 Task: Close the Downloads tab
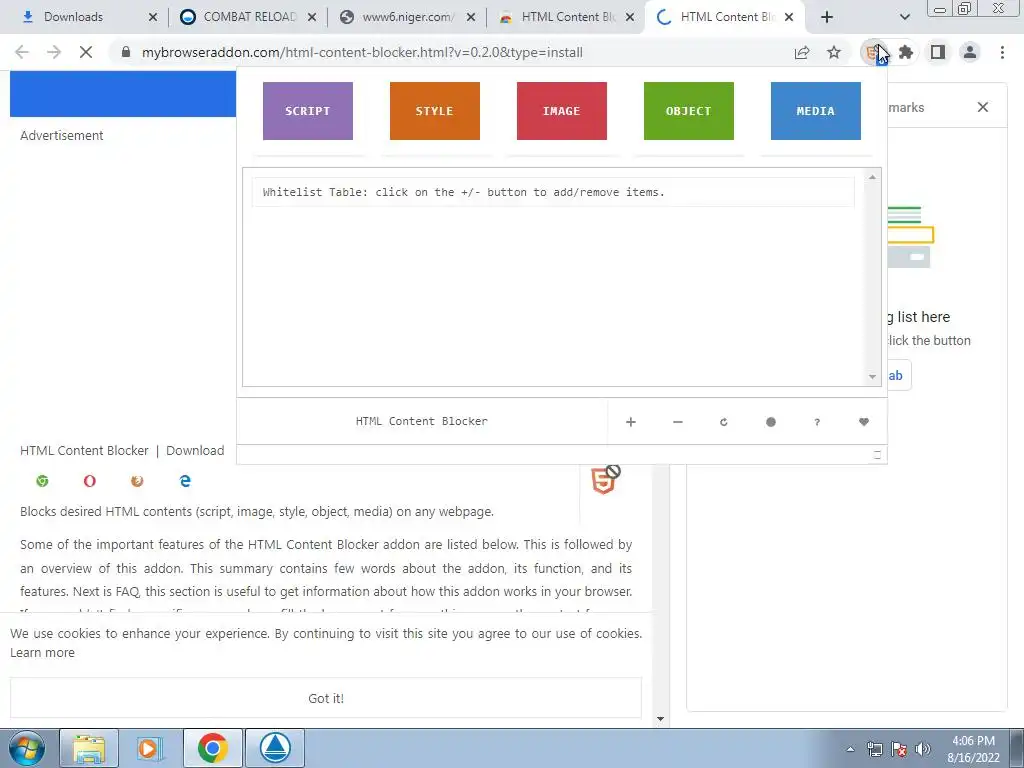pyautogui.click(x=153, y=17)
